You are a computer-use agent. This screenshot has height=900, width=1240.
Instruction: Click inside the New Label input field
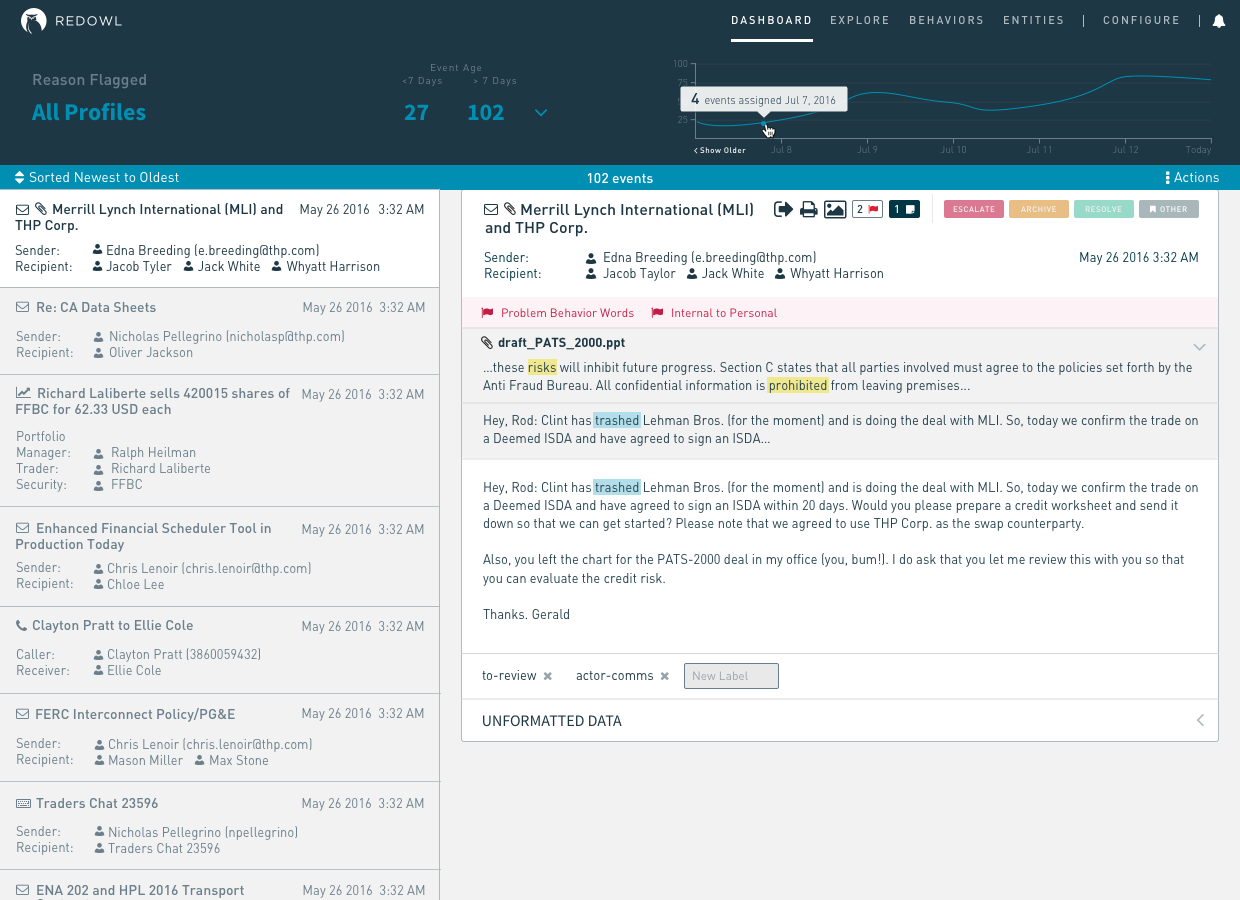click(731, 675)
